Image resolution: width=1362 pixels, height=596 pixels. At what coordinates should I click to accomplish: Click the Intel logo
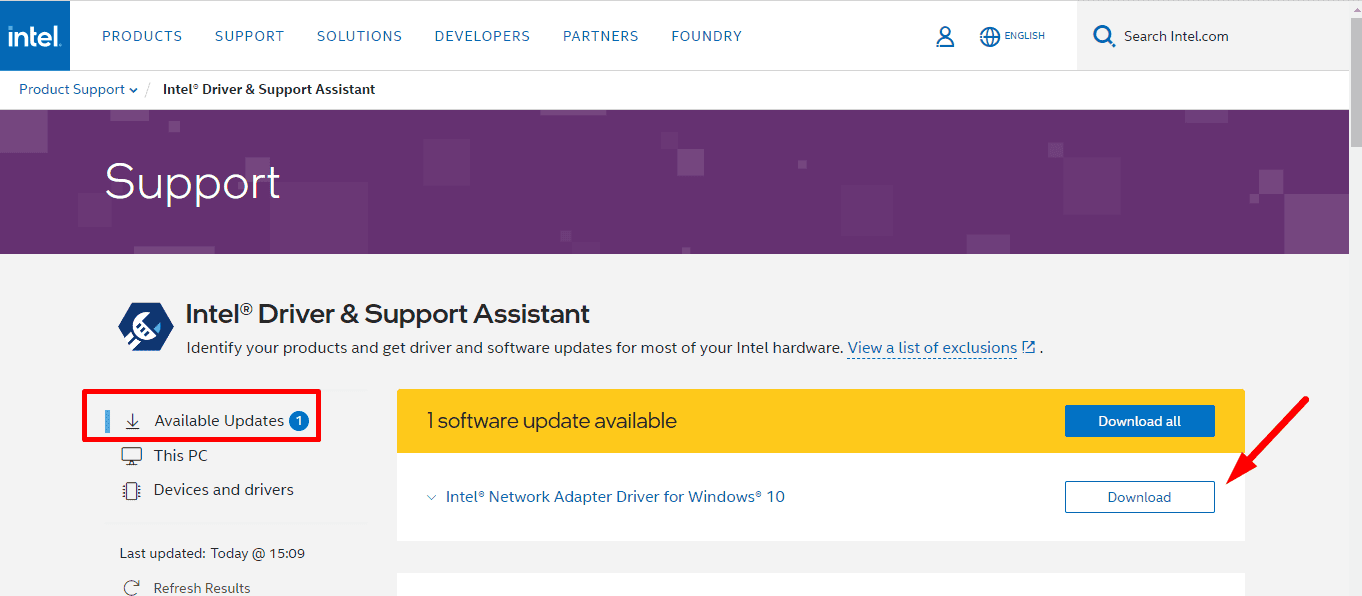click(x=35, y=36)
